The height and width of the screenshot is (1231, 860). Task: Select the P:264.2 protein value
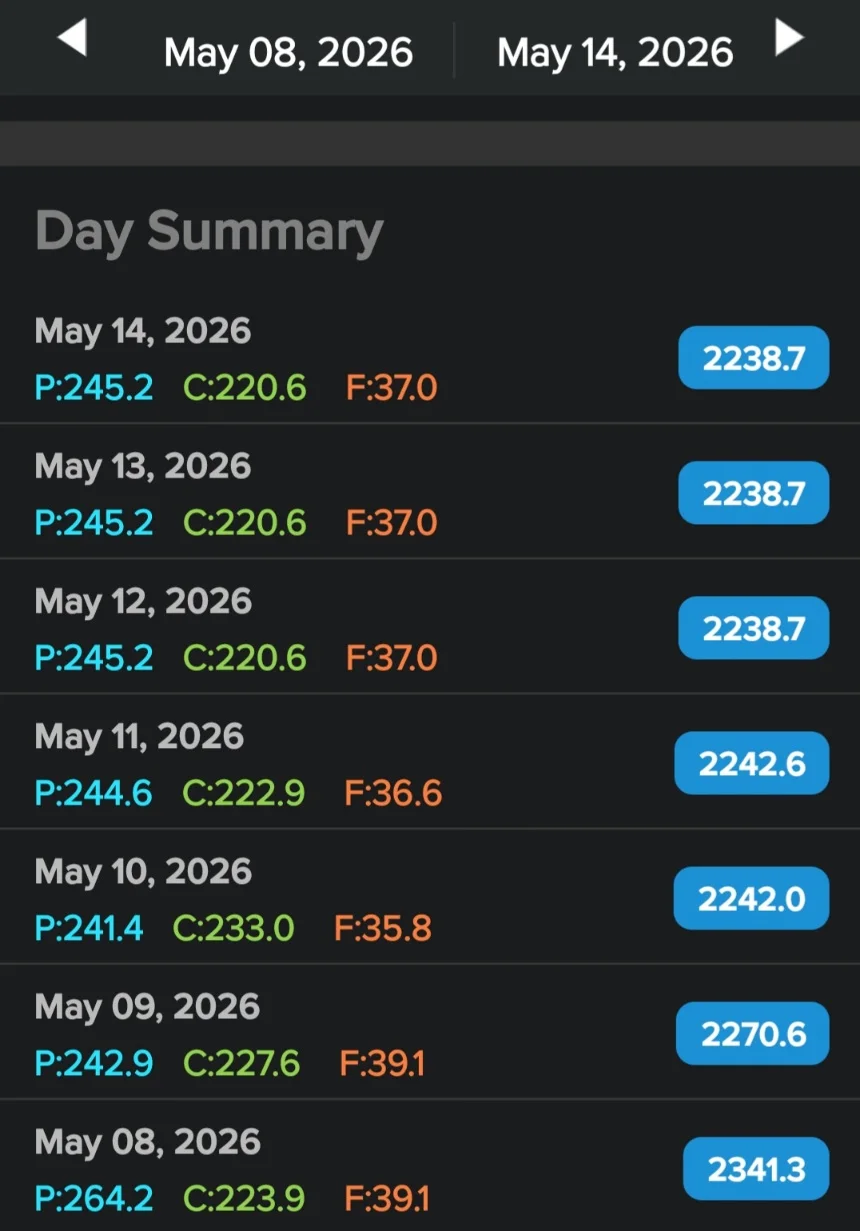[94, 1197]
